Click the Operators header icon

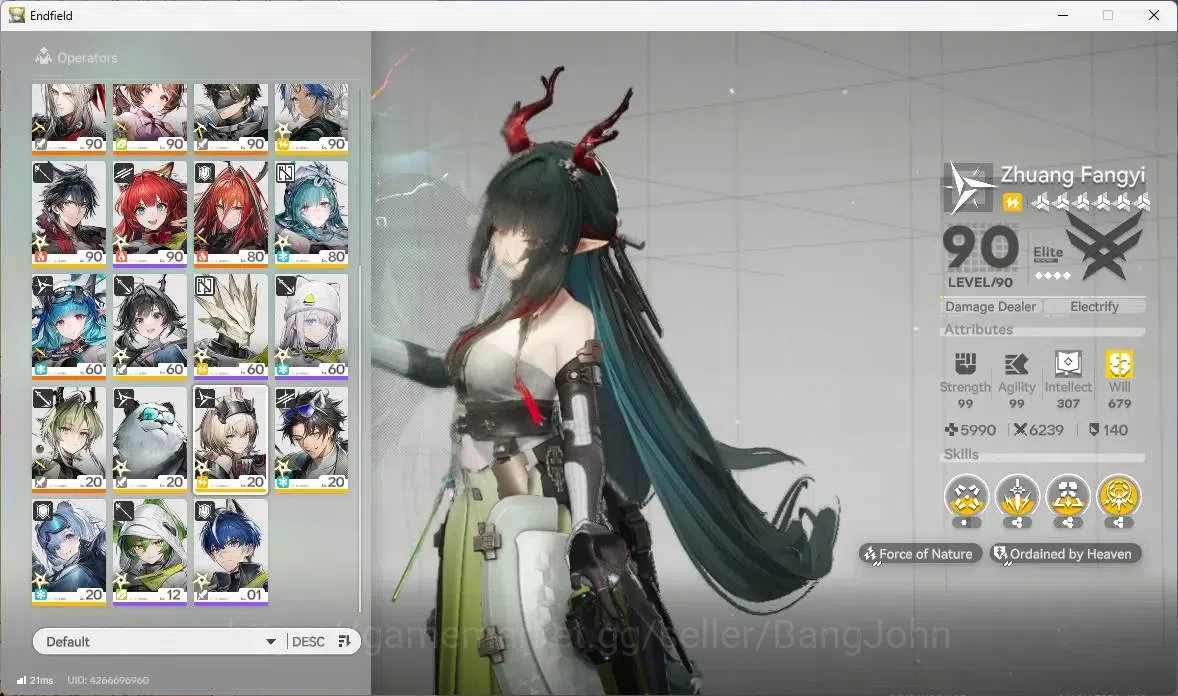[x=44, y=56]
